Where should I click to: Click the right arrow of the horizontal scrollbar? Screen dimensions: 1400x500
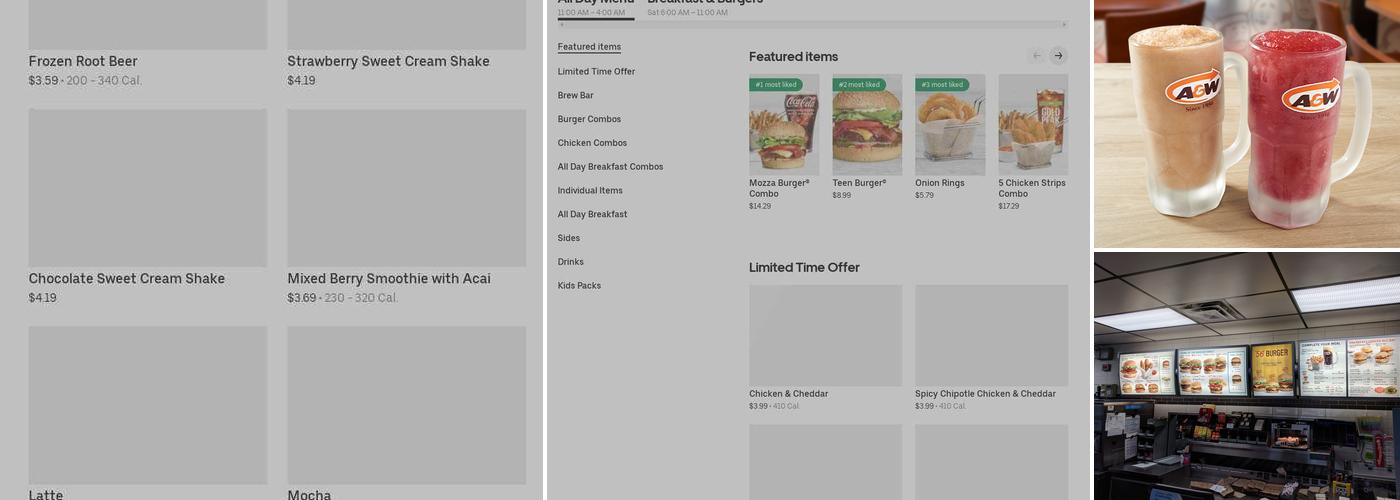click(1063, 24)
